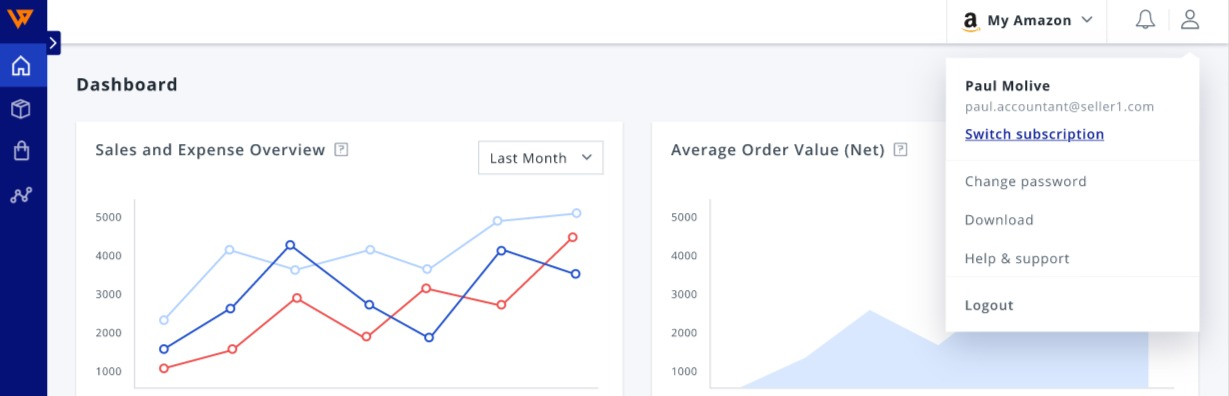Click the highest dark blue data point
Viewport: 1229px width, 396px height.
click(x=290, y=244)
